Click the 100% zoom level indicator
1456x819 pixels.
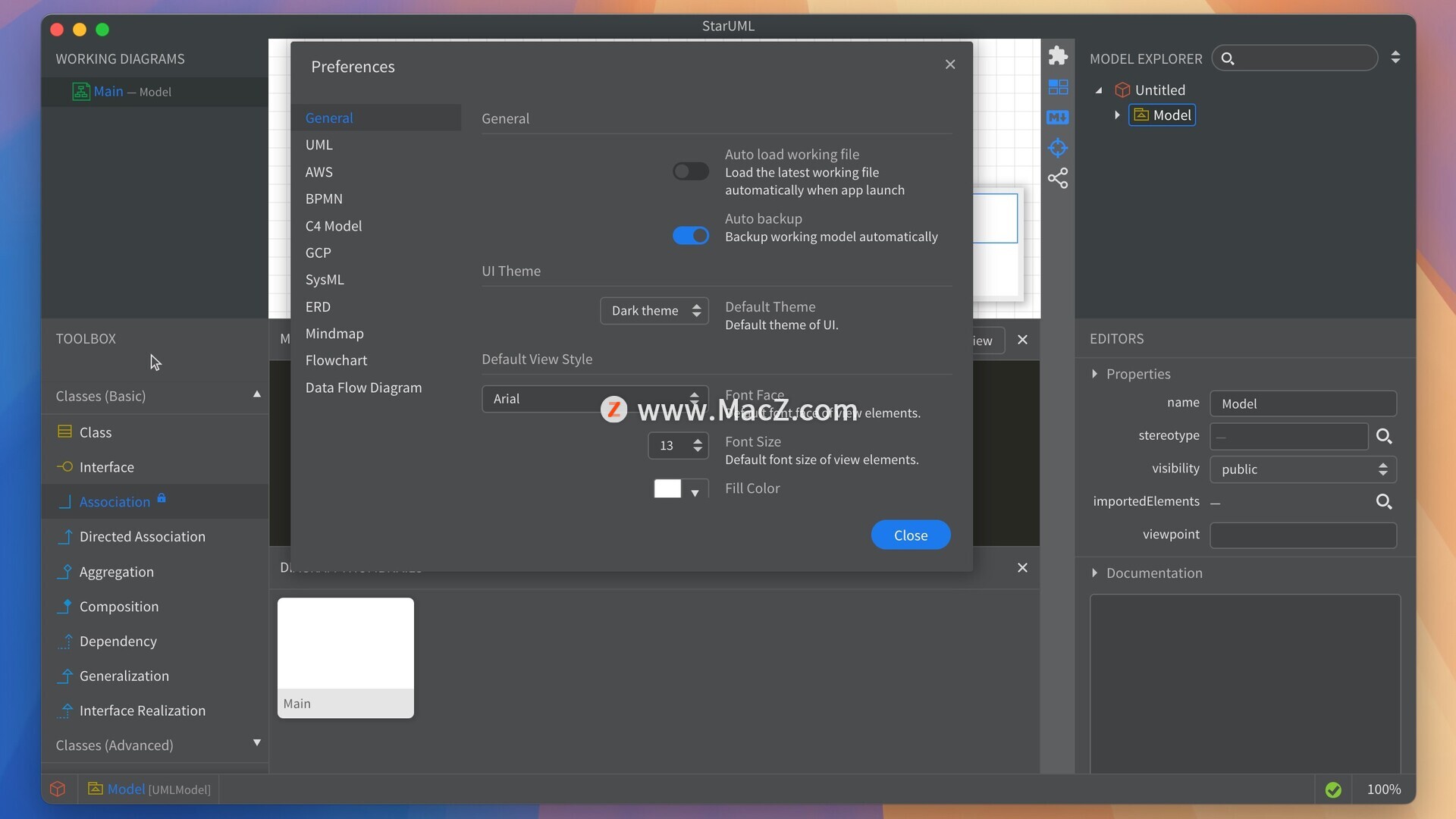click(x=1384, y=789)
